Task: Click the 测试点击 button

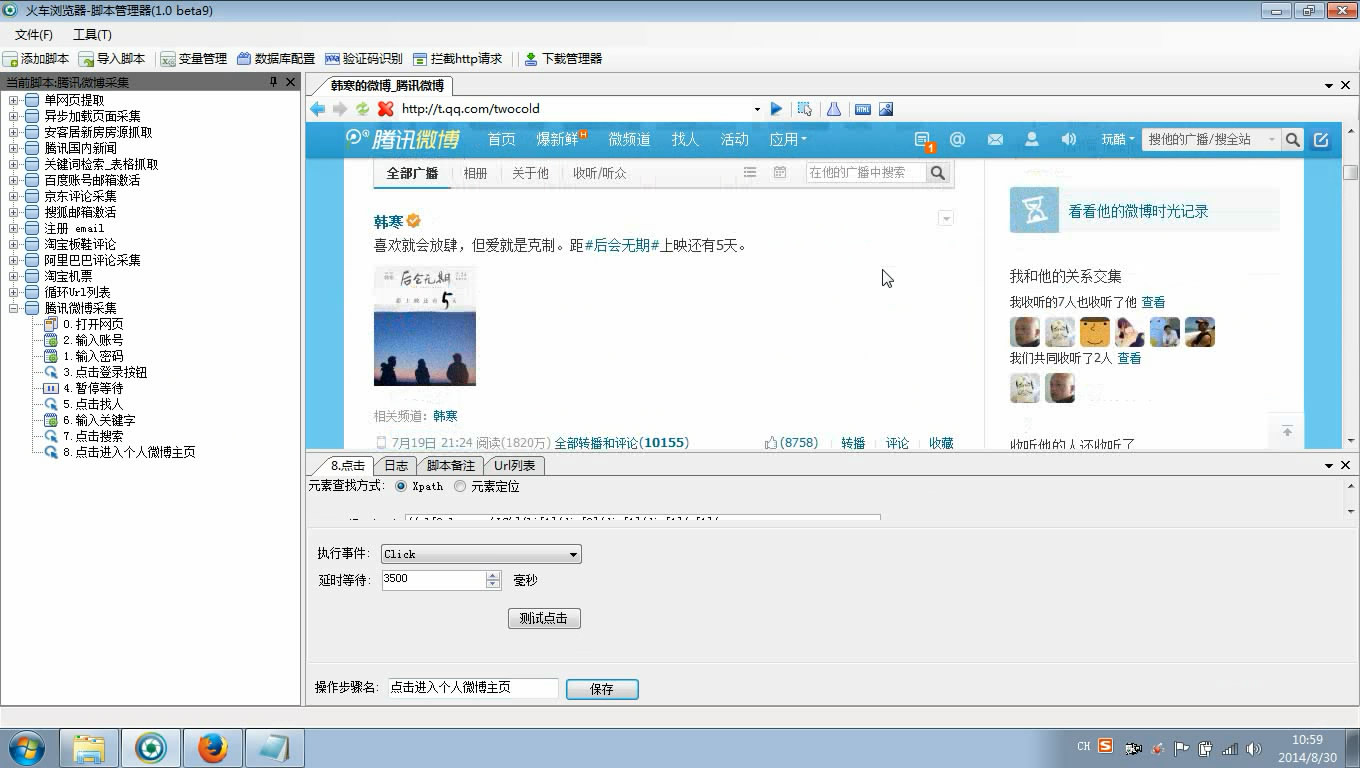Action: point(544,618)
